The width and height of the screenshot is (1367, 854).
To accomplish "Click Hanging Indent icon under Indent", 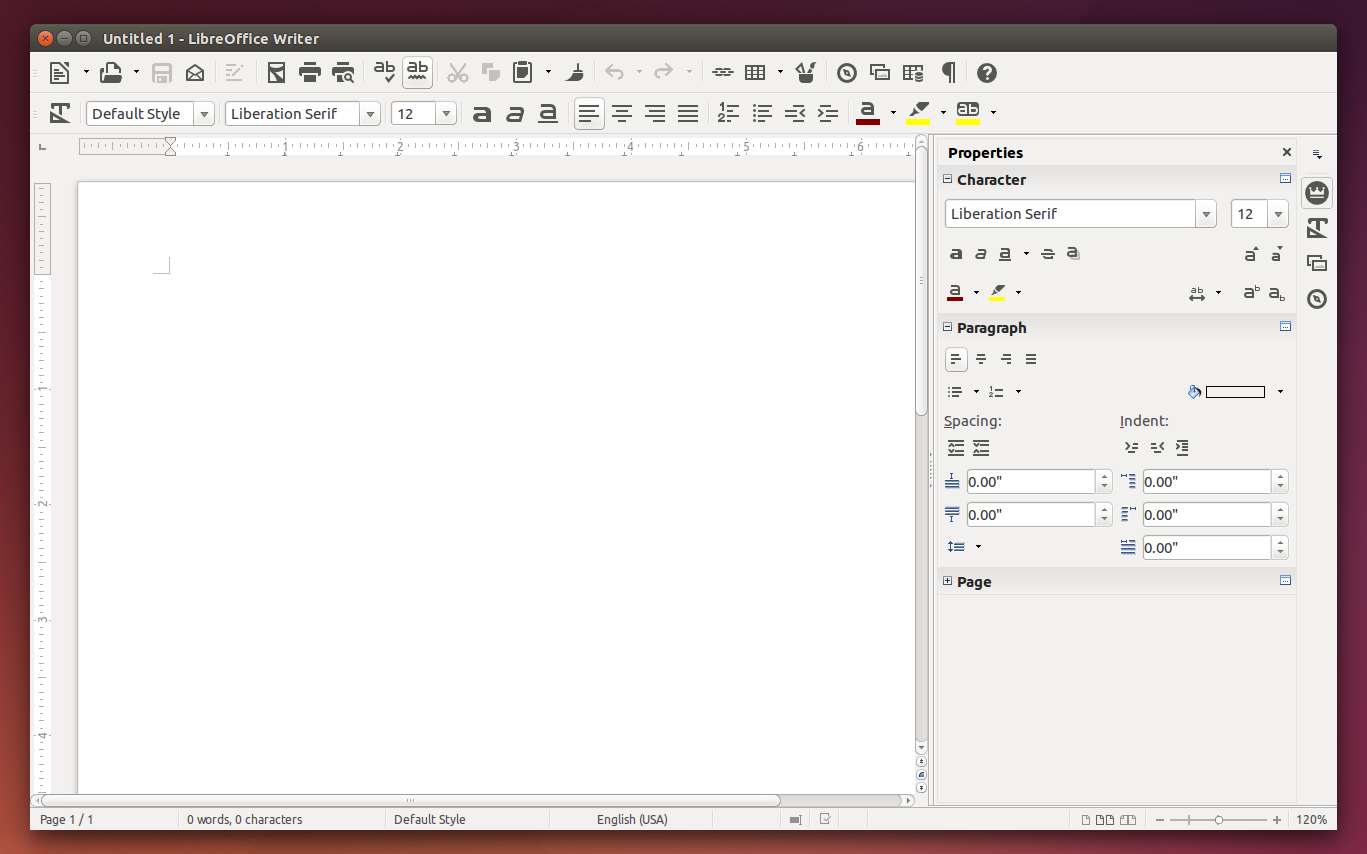I will tap(1182, 448).
